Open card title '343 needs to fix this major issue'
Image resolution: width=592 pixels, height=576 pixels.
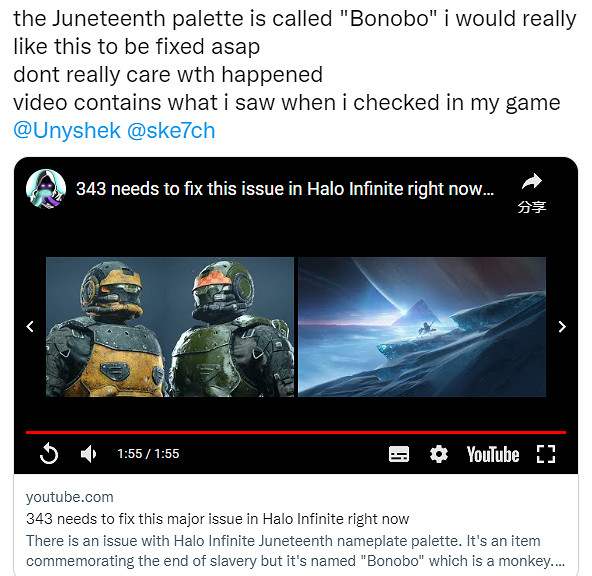pos(217,519)
